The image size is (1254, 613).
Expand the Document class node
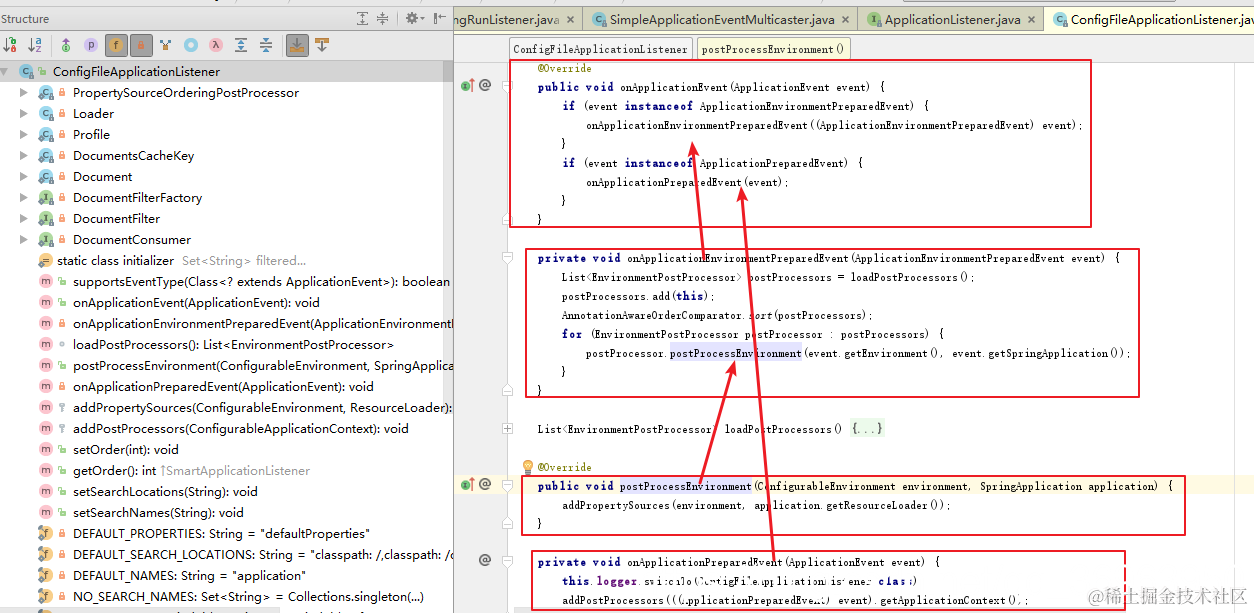tap(24, 177)
